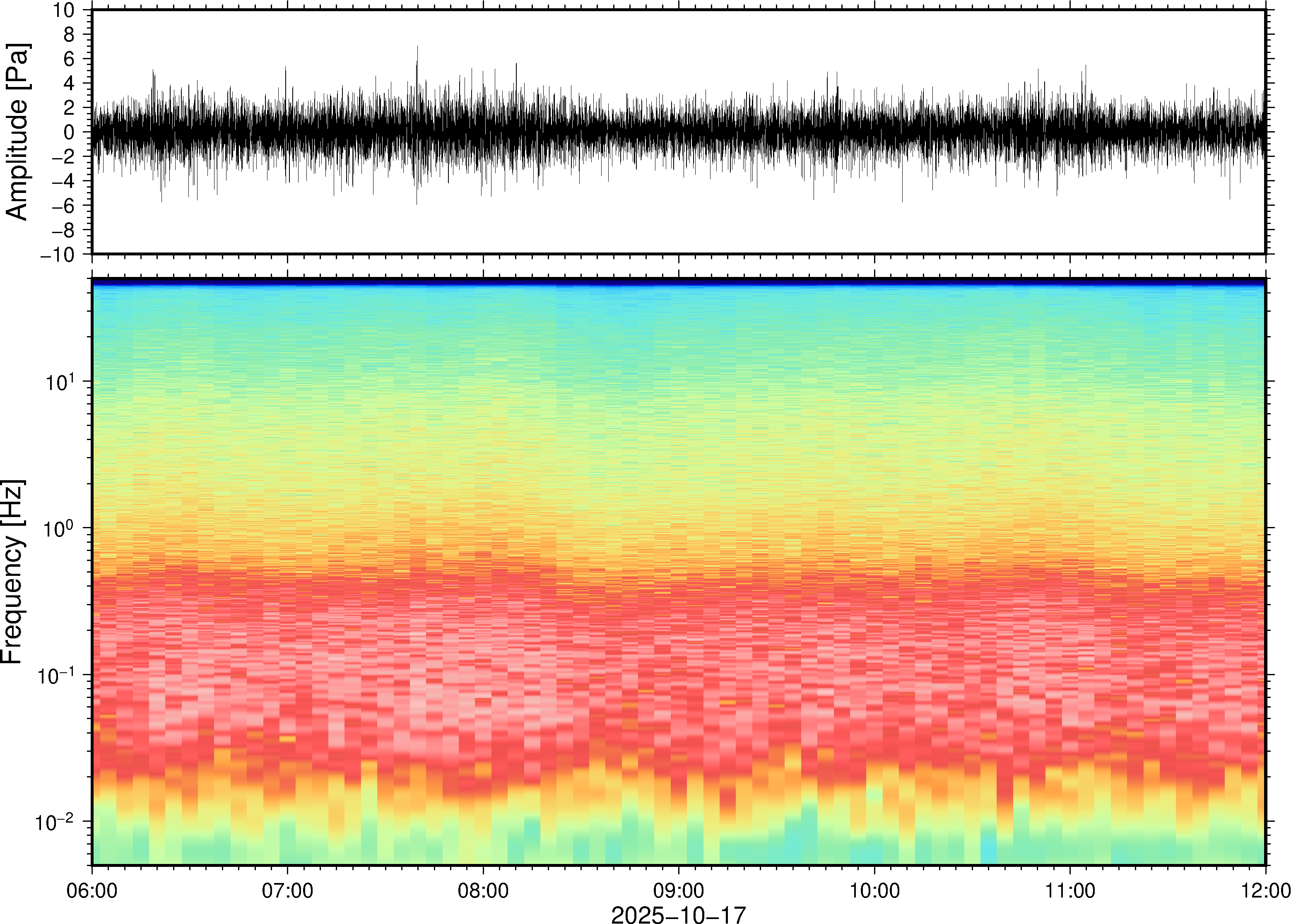Click the 10:00 time axis label
Image resolution: width=1291 pixels, height=924 pixels.
pyautogui.click(x=874, y=890)
